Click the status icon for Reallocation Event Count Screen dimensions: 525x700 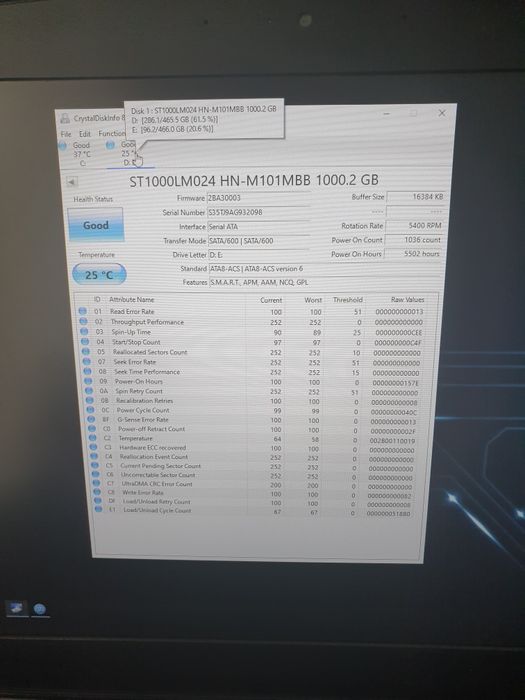tap(94, 456)
